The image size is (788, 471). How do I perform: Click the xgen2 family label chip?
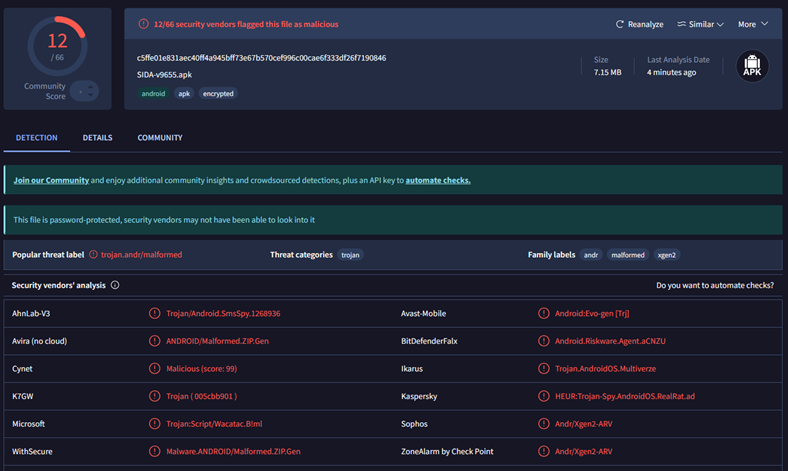(x=666, y=255)
